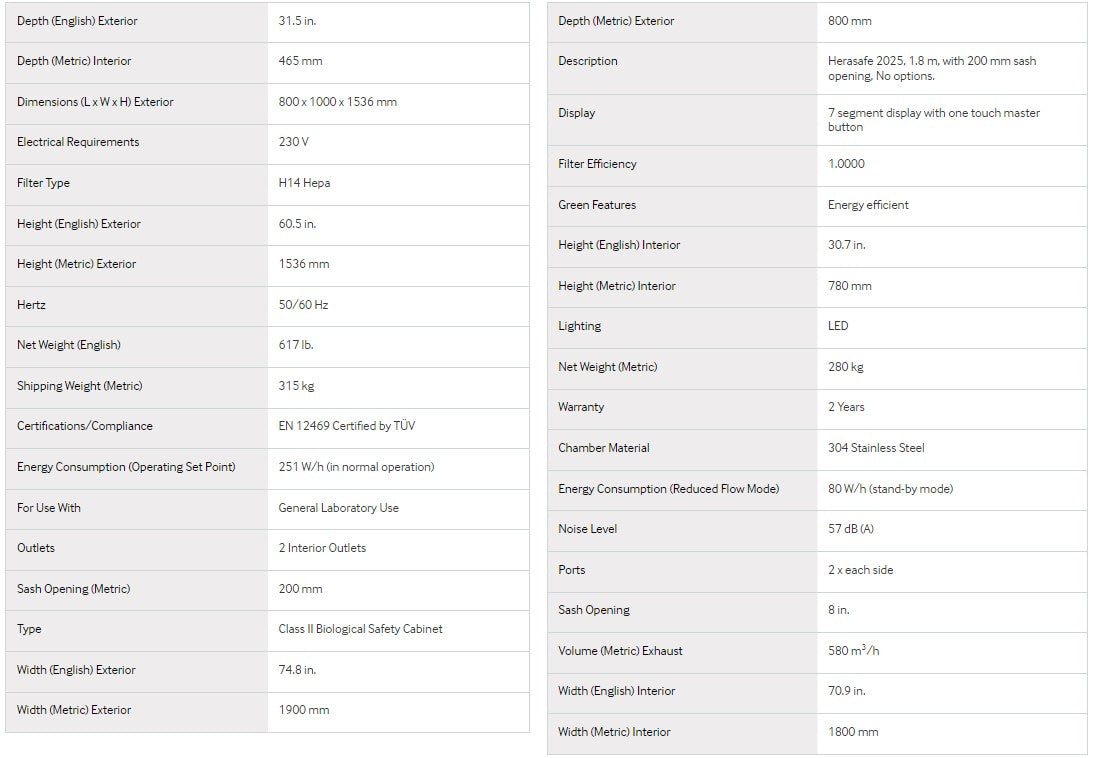Click the "Depth (English) Exterior" row label

(x=77, y=21)
